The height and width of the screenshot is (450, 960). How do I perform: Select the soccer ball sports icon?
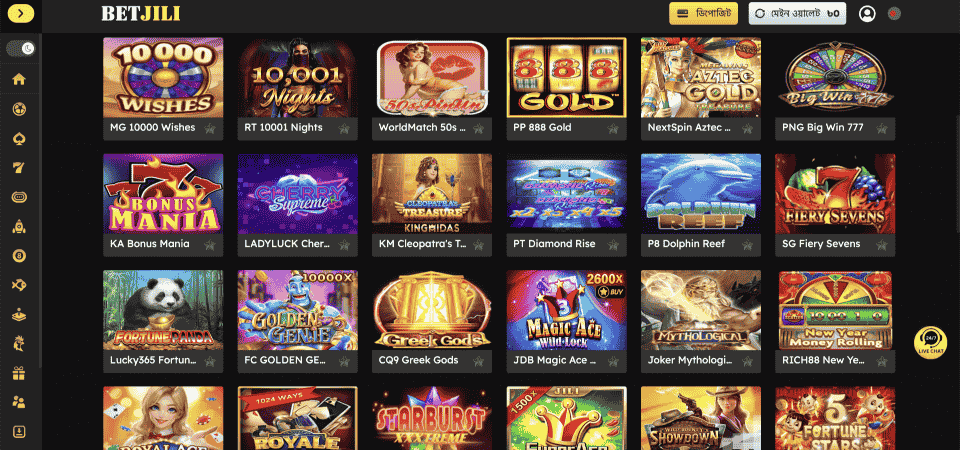point(19,109)
